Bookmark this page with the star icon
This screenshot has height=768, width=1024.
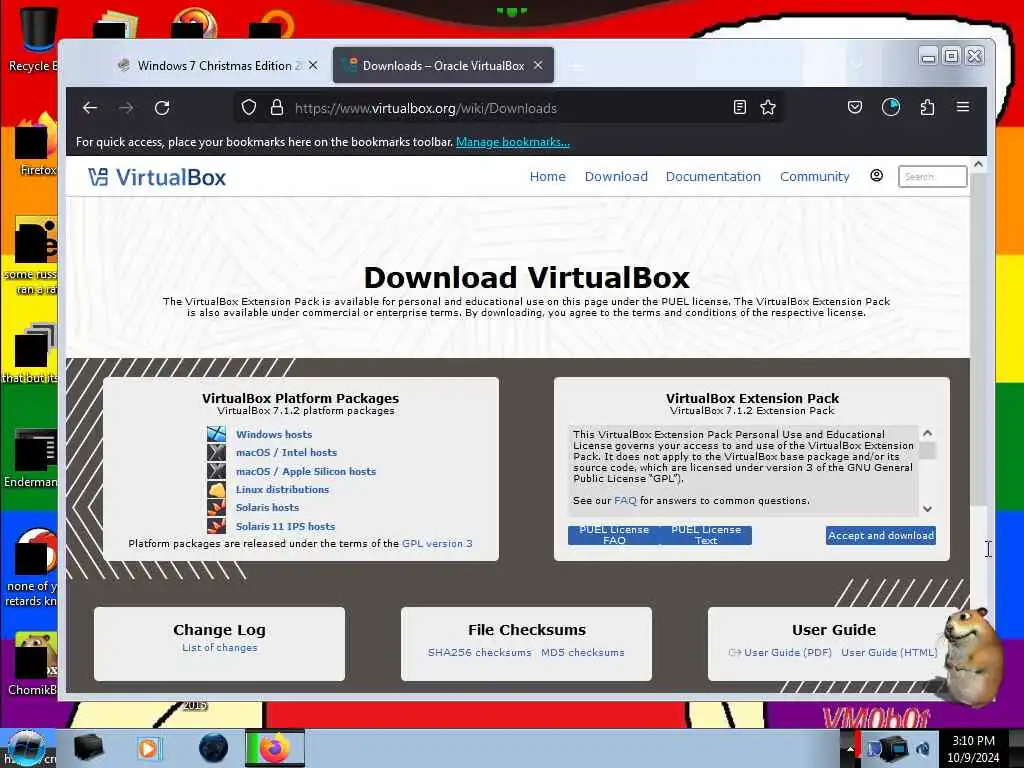pyautogui.click(x=768, y=107)
